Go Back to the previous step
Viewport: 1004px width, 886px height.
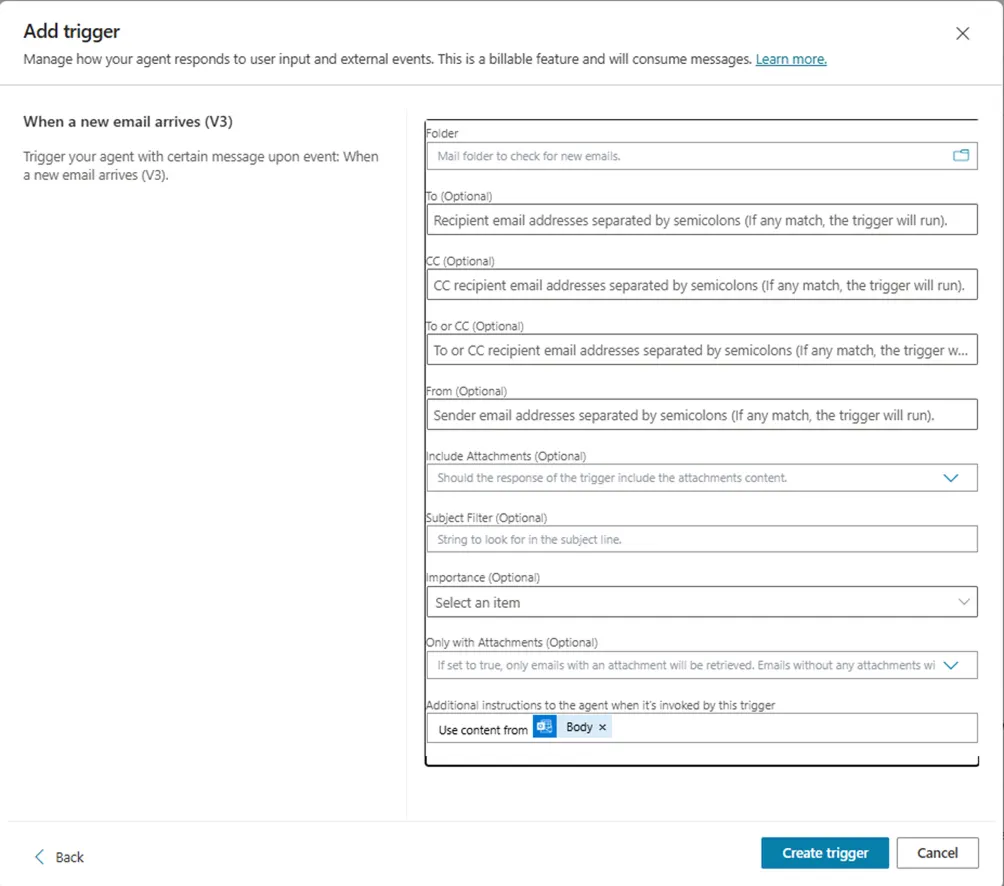tap(69, 857)
